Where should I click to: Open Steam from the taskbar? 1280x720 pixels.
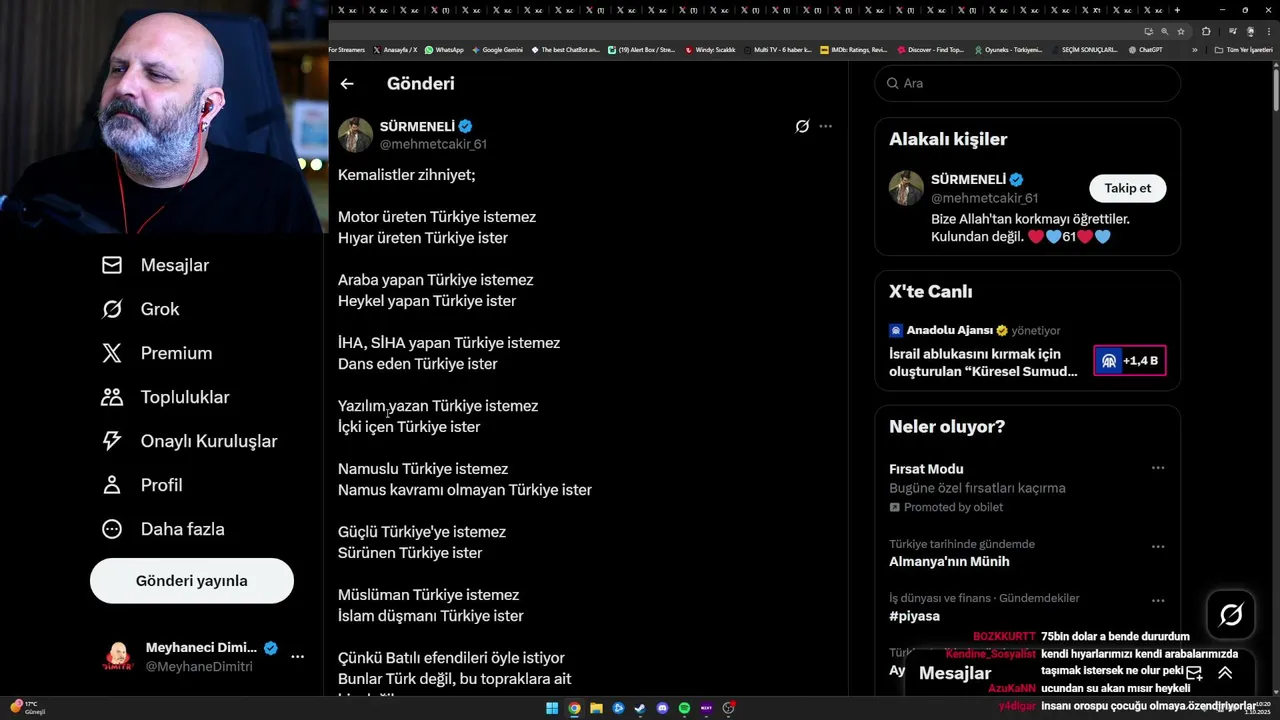pos(640,709)
